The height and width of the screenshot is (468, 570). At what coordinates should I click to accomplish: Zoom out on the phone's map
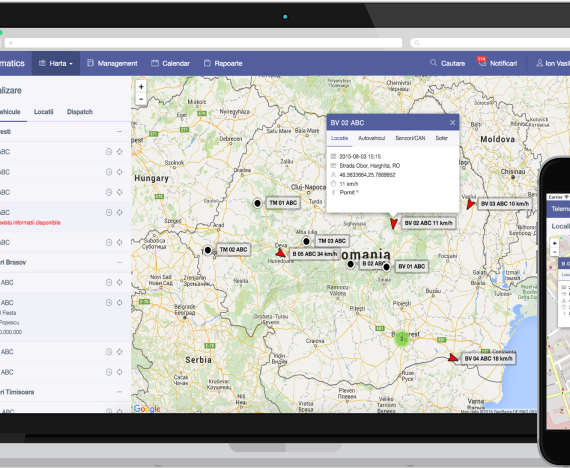click(x=554, y=252)
